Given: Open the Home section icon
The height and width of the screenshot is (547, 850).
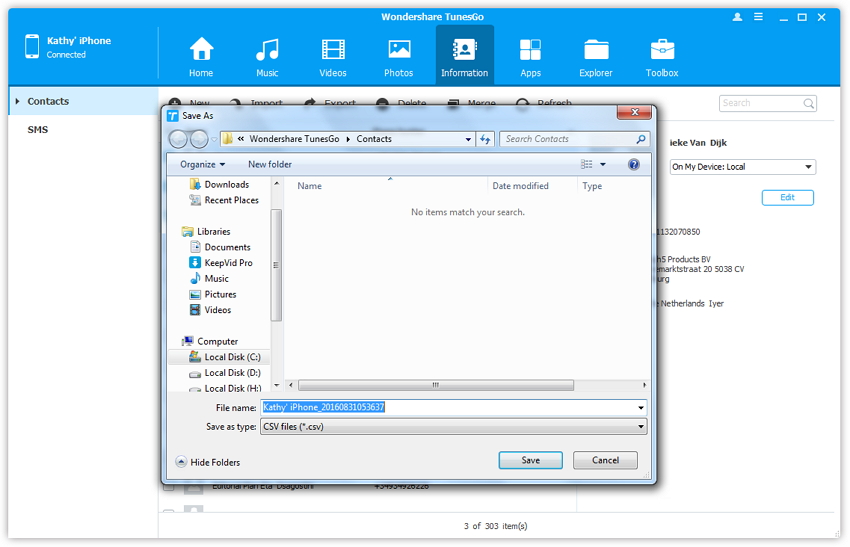Looking at the screenshot, I should pyautogui.click(x=201, y=50).
